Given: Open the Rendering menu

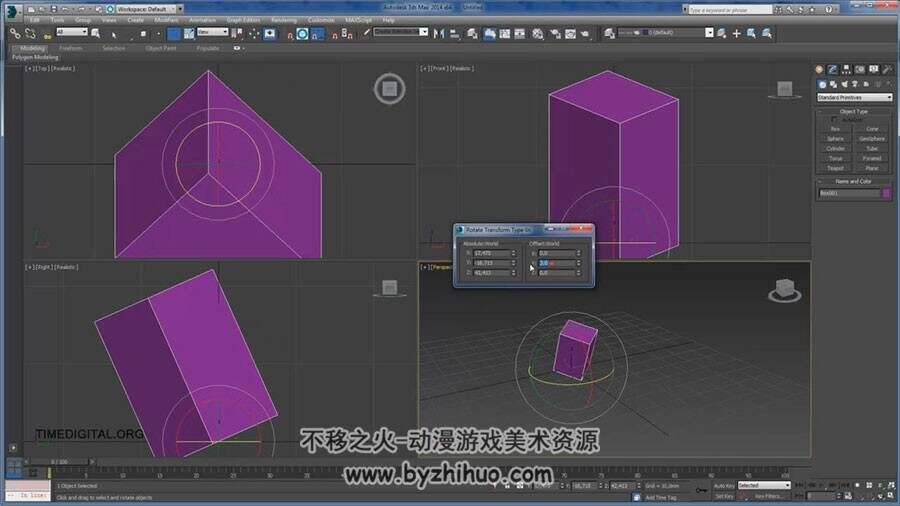Looking at the screenshot, I should click(x=284, y=20).
